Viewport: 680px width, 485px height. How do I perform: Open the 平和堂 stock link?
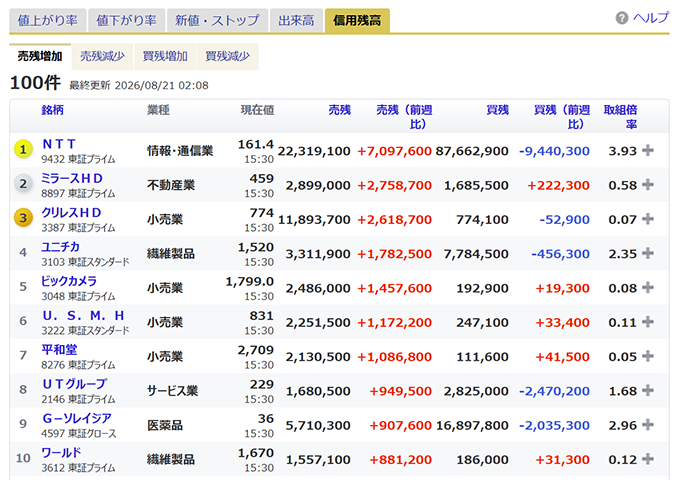pyautogui.click(x=59, y=350)
